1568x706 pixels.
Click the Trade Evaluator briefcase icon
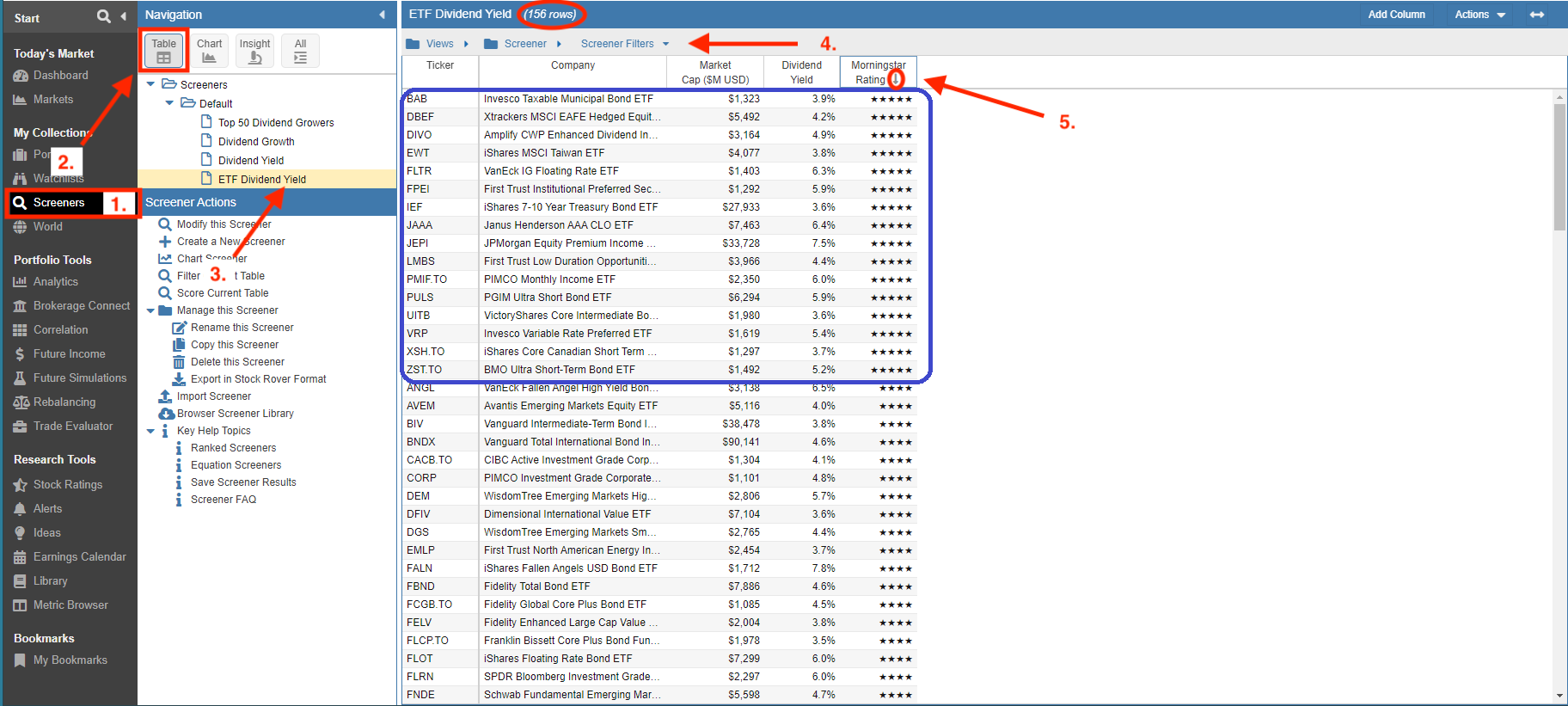click(x=20, y=427)
